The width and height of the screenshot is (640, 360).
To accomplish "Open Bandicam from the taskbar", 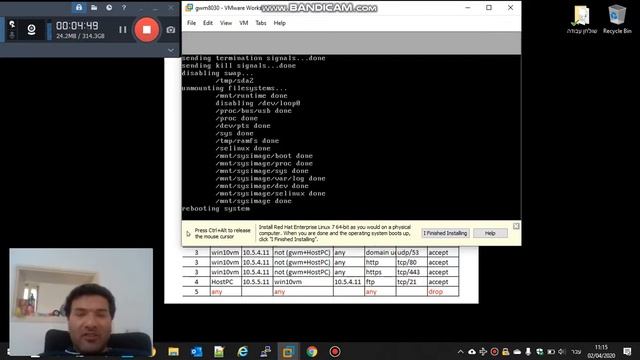I will click(335, 351).
